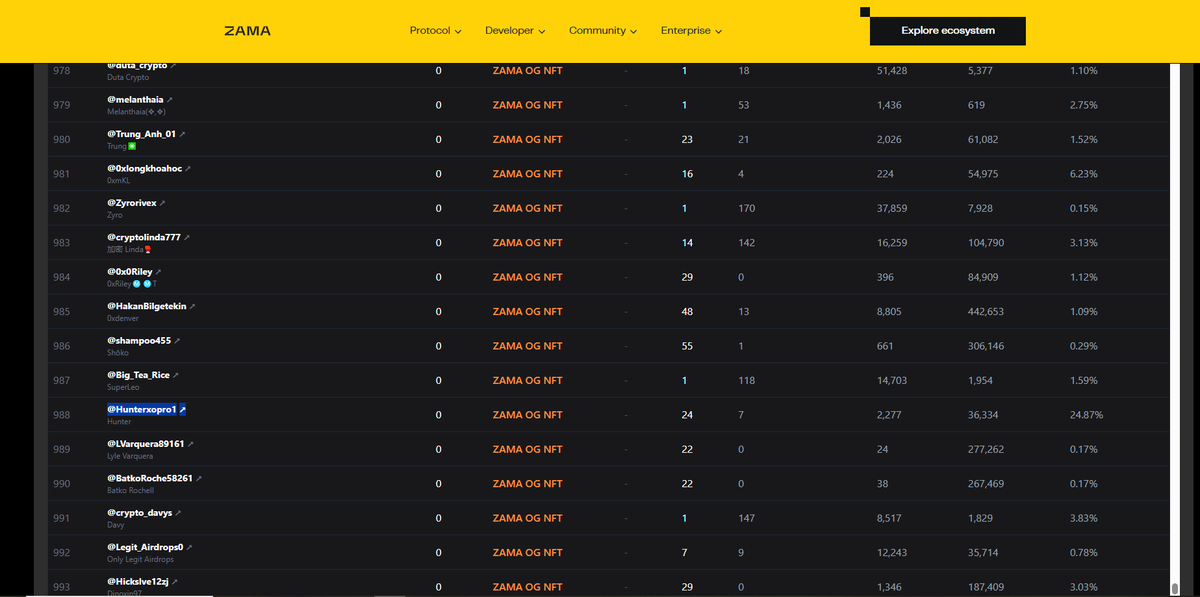Expand the Community menu
The image size is (1200, 597).
point(603,31)
